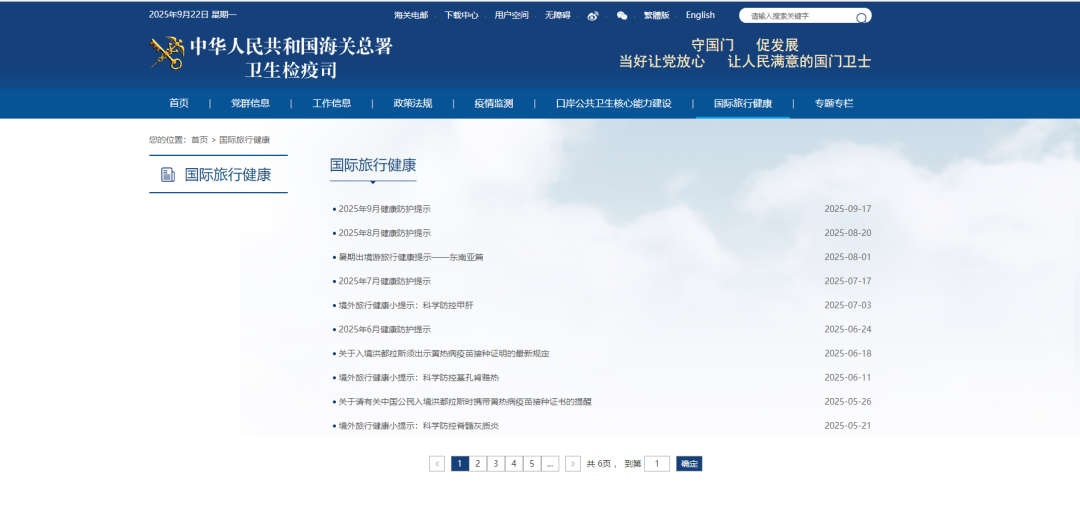Select 国际旅行健康 sidebar item

[x=218, y=174]
